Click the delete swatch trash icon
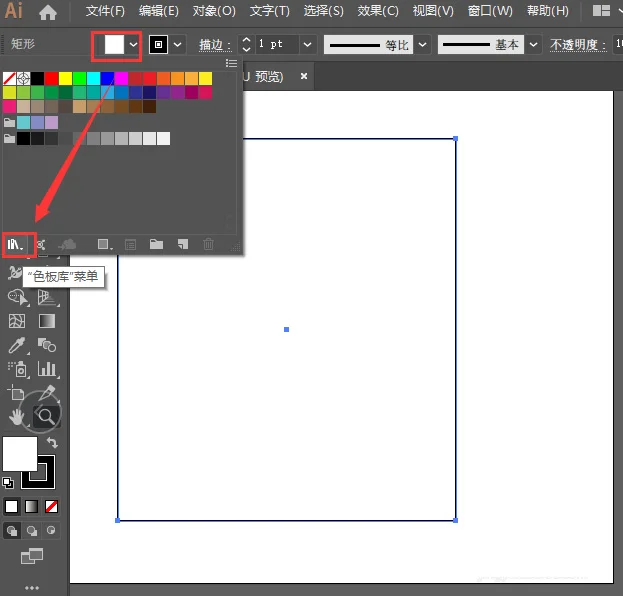The width and height of the screenshot is (623, 596). [208, 244]
